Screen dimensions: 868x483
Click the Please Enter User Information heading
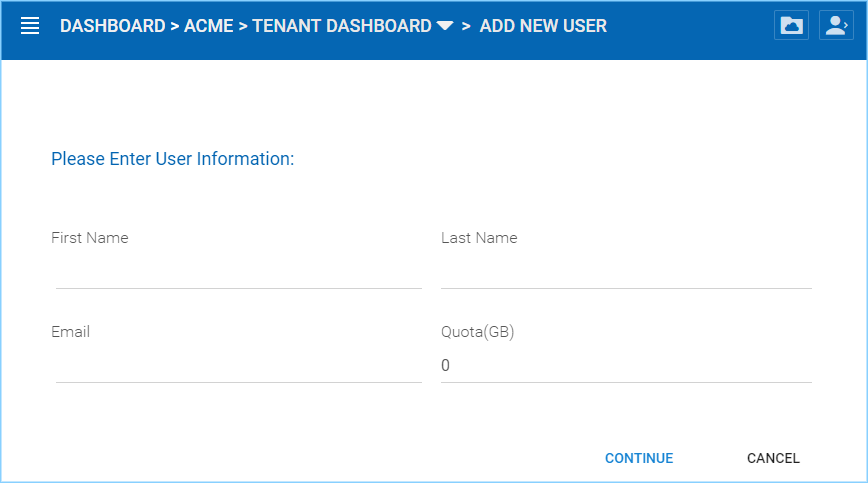tap(173, 159)
